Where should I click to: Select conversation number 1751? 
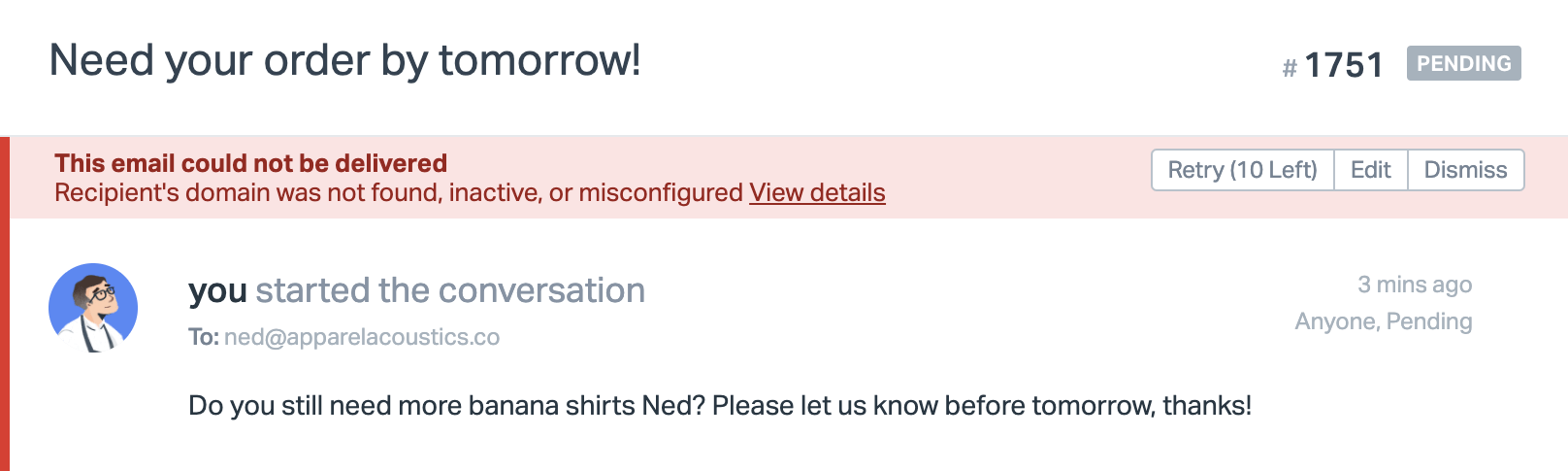click(x=1344, y=65)
